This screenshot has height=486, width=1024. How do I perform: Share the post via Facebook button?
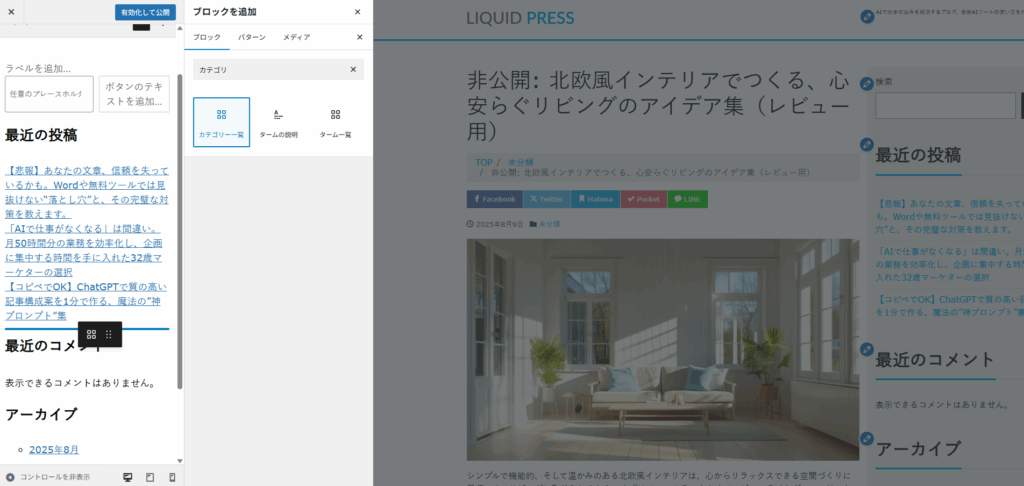(494, 199)
